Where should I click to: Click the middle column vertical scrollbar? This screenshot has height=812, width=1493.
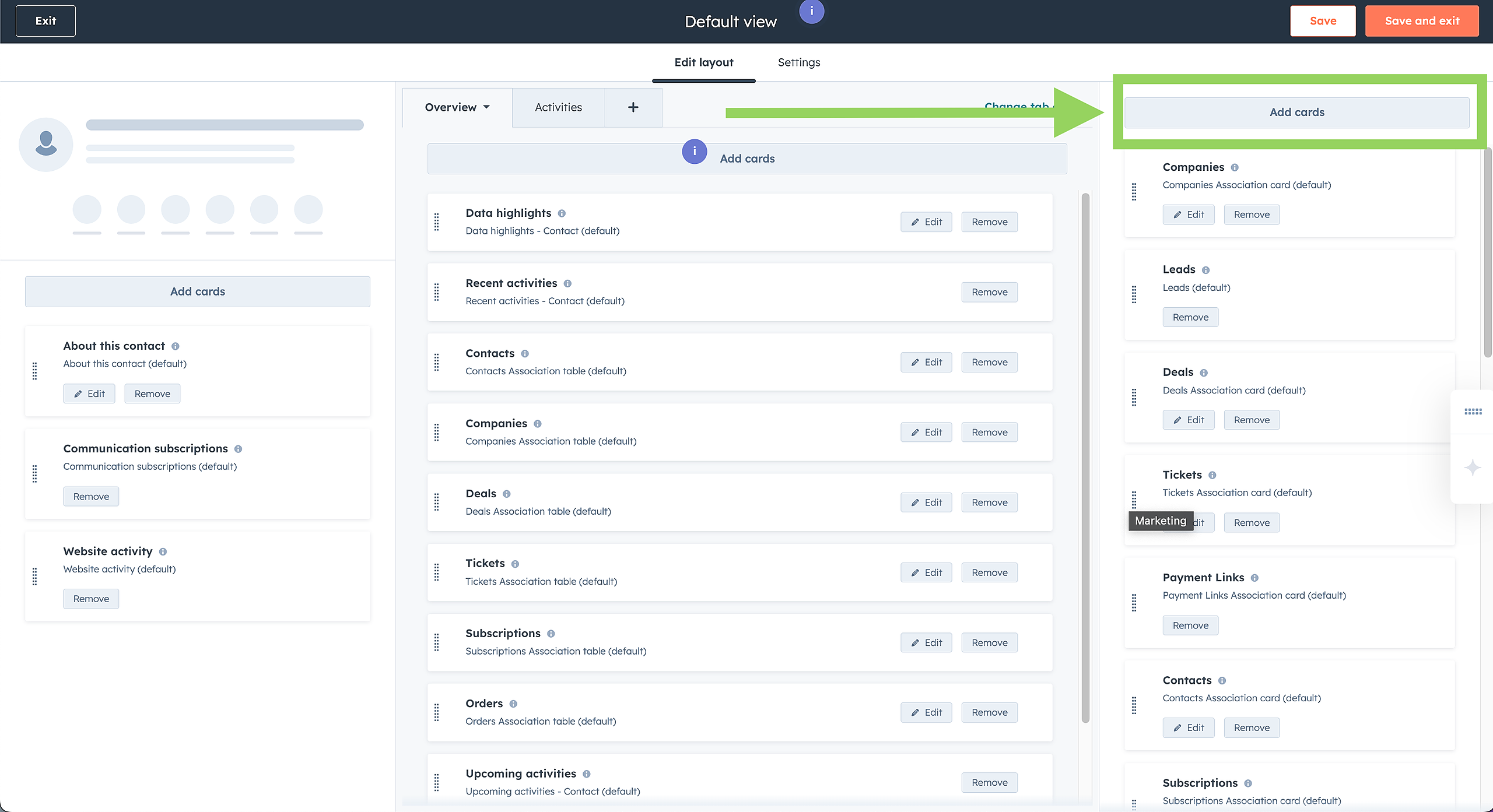point(1085,458)
